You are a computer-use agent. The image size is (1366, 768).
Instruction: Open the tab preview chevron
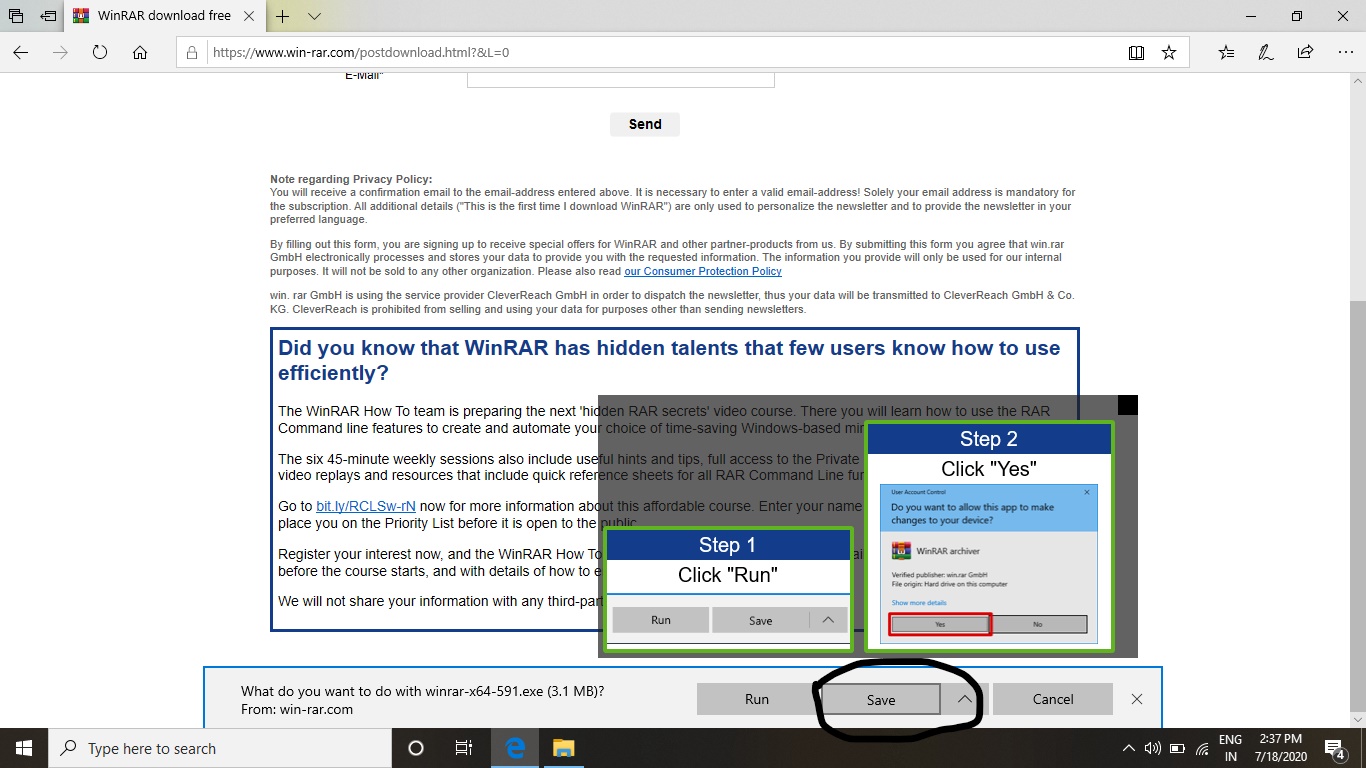(x=314, y=16)
